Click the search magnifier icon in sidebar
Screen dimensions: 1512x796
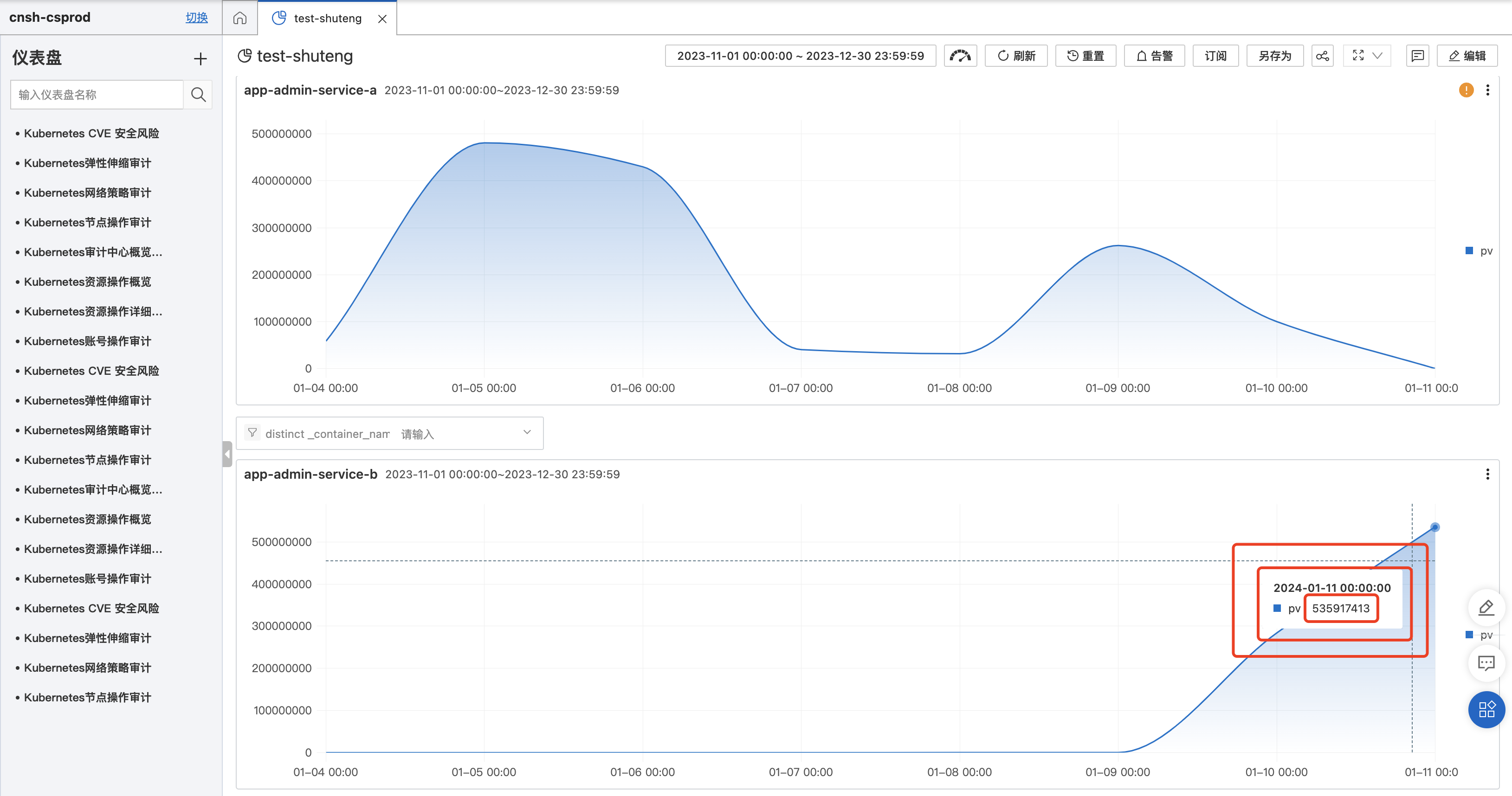click(198, 95)
